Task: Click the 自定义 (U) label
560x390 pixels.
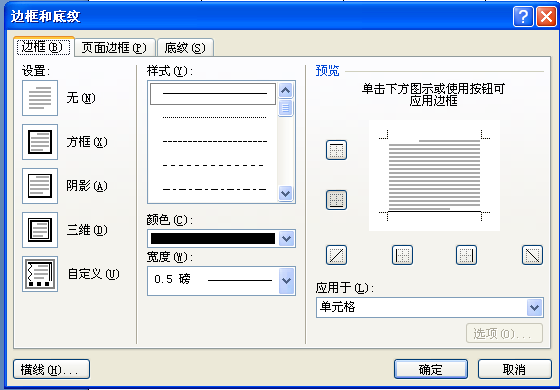Action: coord(93,274)
